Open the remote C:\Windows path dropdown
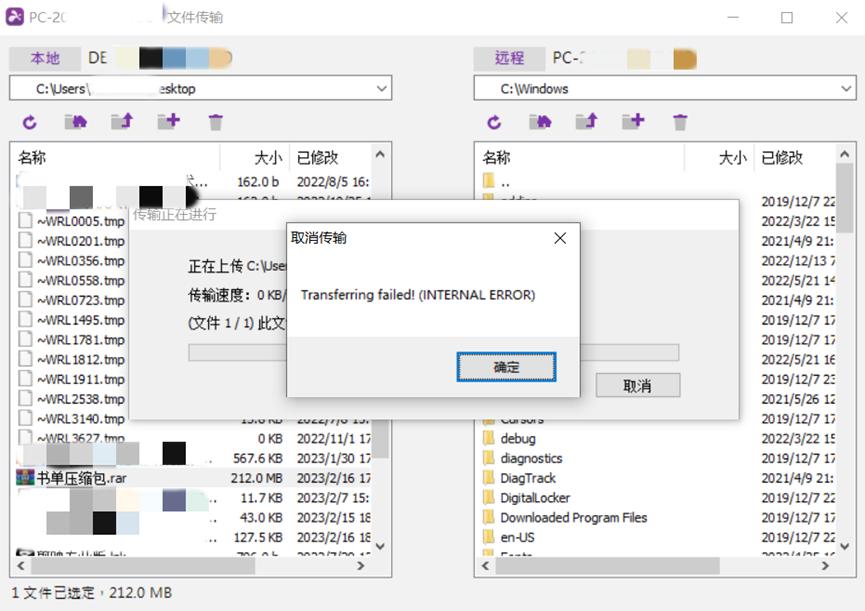 click(x=846, y=88)
